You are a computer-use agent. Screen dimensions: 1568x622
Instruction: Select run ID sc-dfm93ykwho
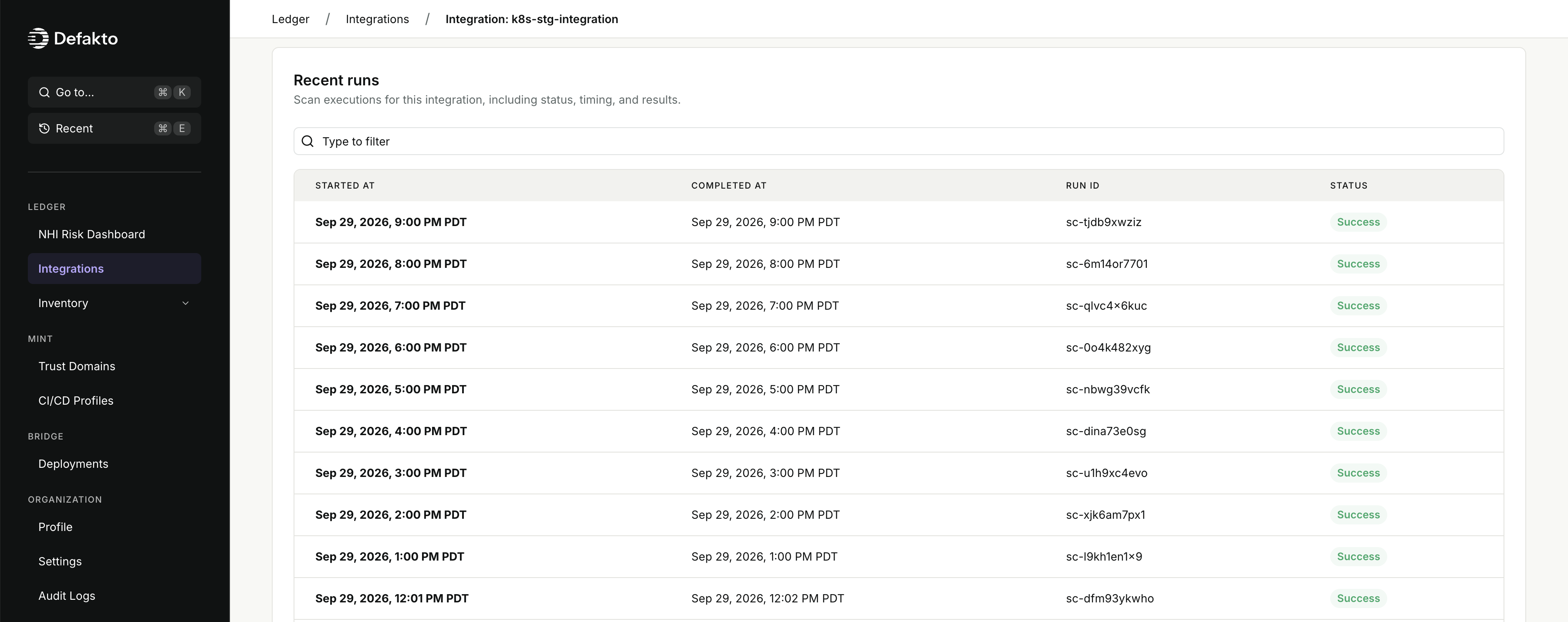1110,598
